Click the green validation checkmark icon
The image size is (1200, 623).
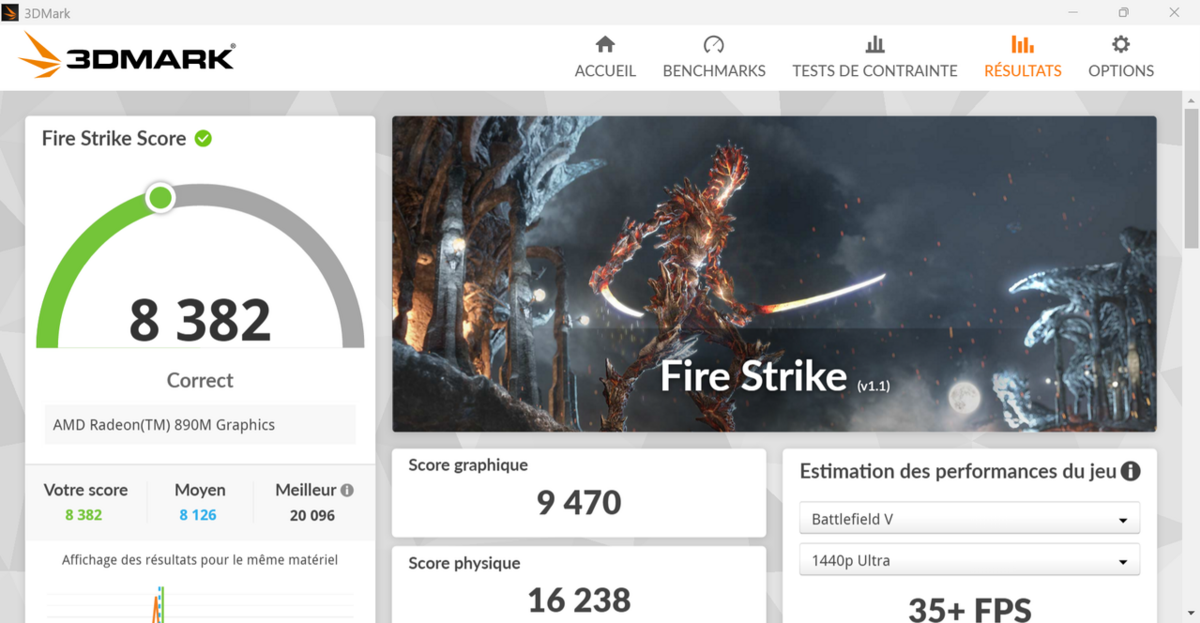[x=203, y=138]
